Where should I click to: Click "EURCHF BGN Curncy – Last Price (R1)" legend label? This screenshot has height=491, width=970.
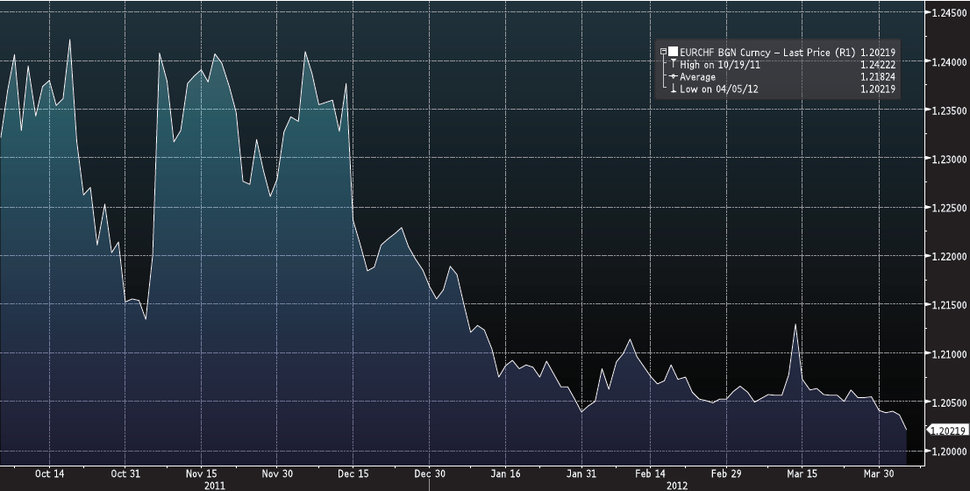(767, 53)
